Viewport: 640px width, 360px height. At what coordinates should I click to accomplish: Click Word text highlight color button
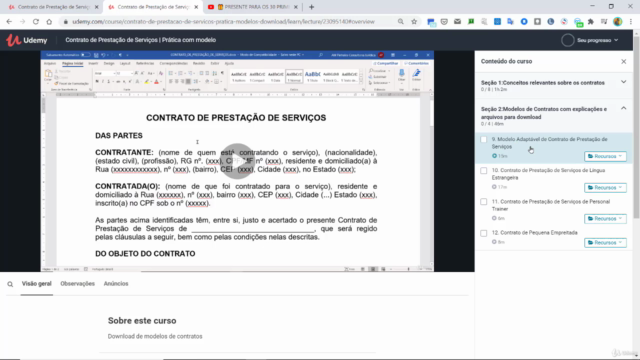click(147, 82)
